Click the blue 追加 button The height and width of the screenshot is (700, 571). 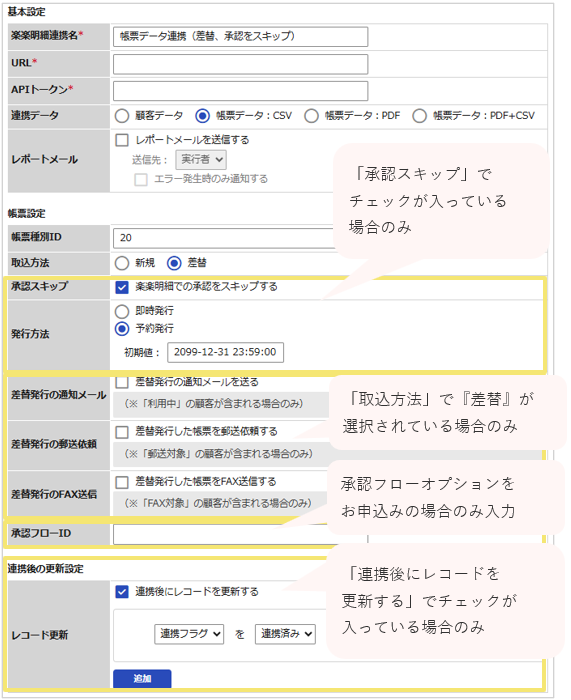tap(142, 679)
